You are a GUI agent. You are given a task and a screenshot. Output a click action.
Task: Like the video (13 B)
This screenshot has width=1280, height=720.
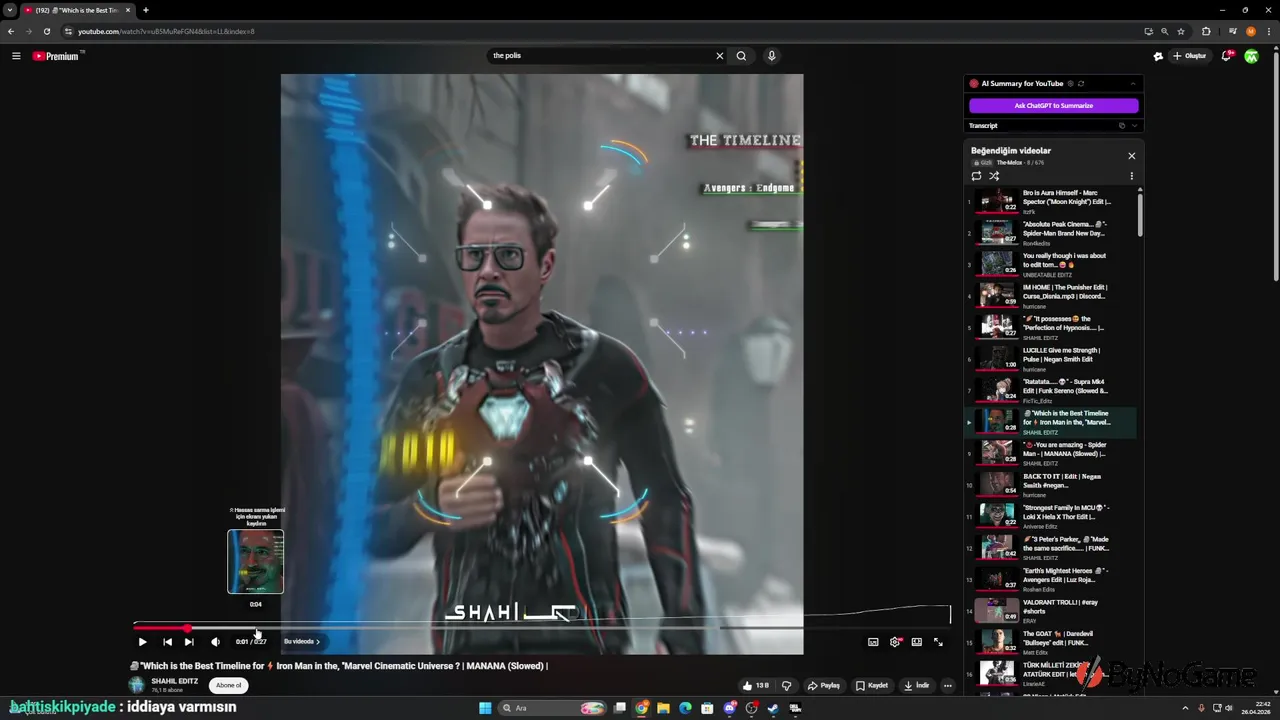(755, 686)
